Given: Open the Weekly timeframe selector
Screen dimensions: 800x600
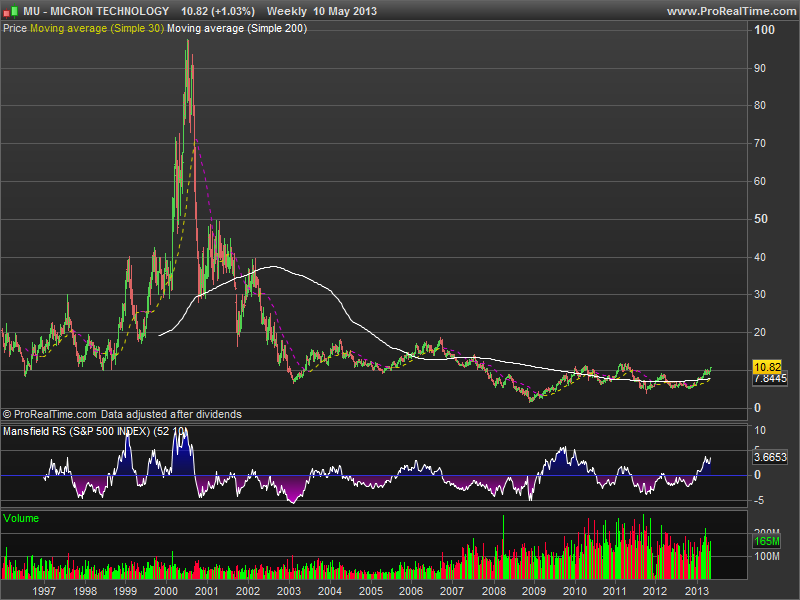Looking at the screenshot, I should tap(289, 11).
